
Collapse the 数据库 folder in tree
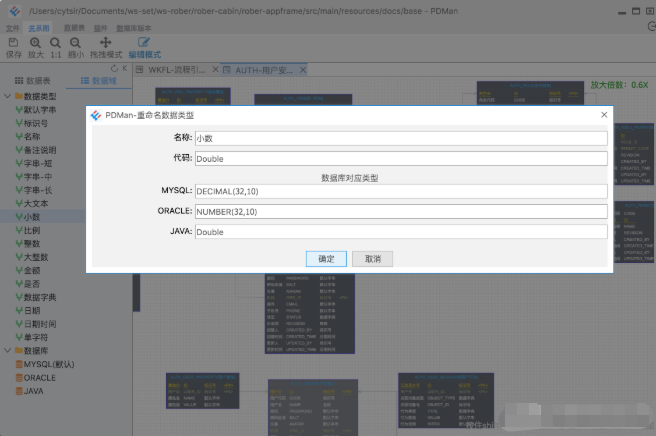(7, 351)
